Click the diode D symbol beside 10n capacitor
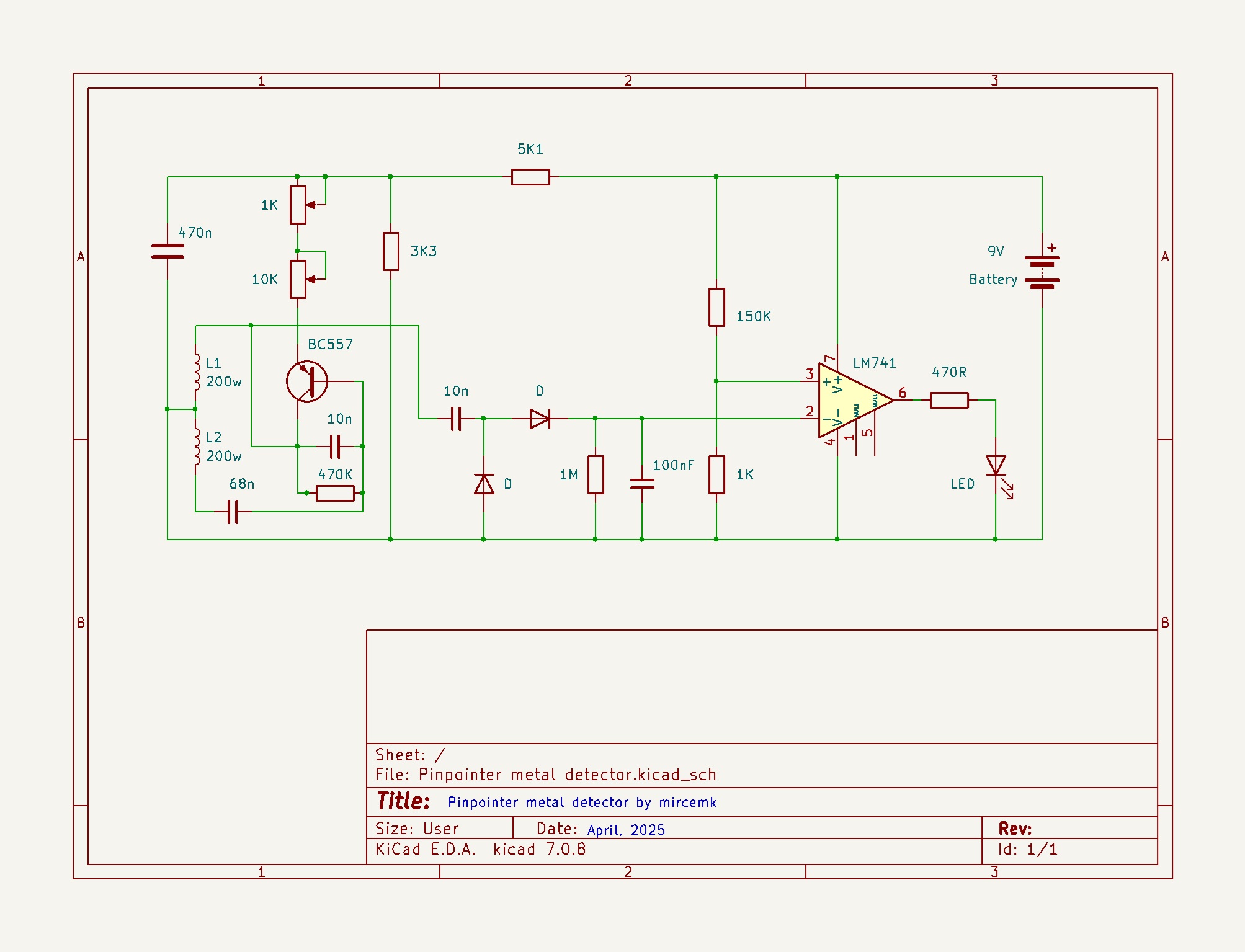This screenshot has width=1245, height=952. (540, 419)
